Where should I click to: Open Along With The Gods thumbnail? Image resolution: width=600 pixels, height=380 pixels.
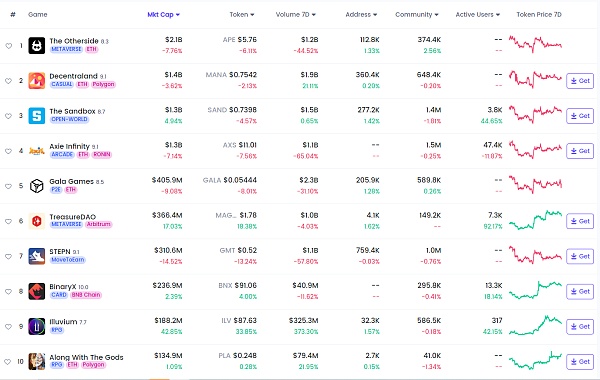[37, 362]
